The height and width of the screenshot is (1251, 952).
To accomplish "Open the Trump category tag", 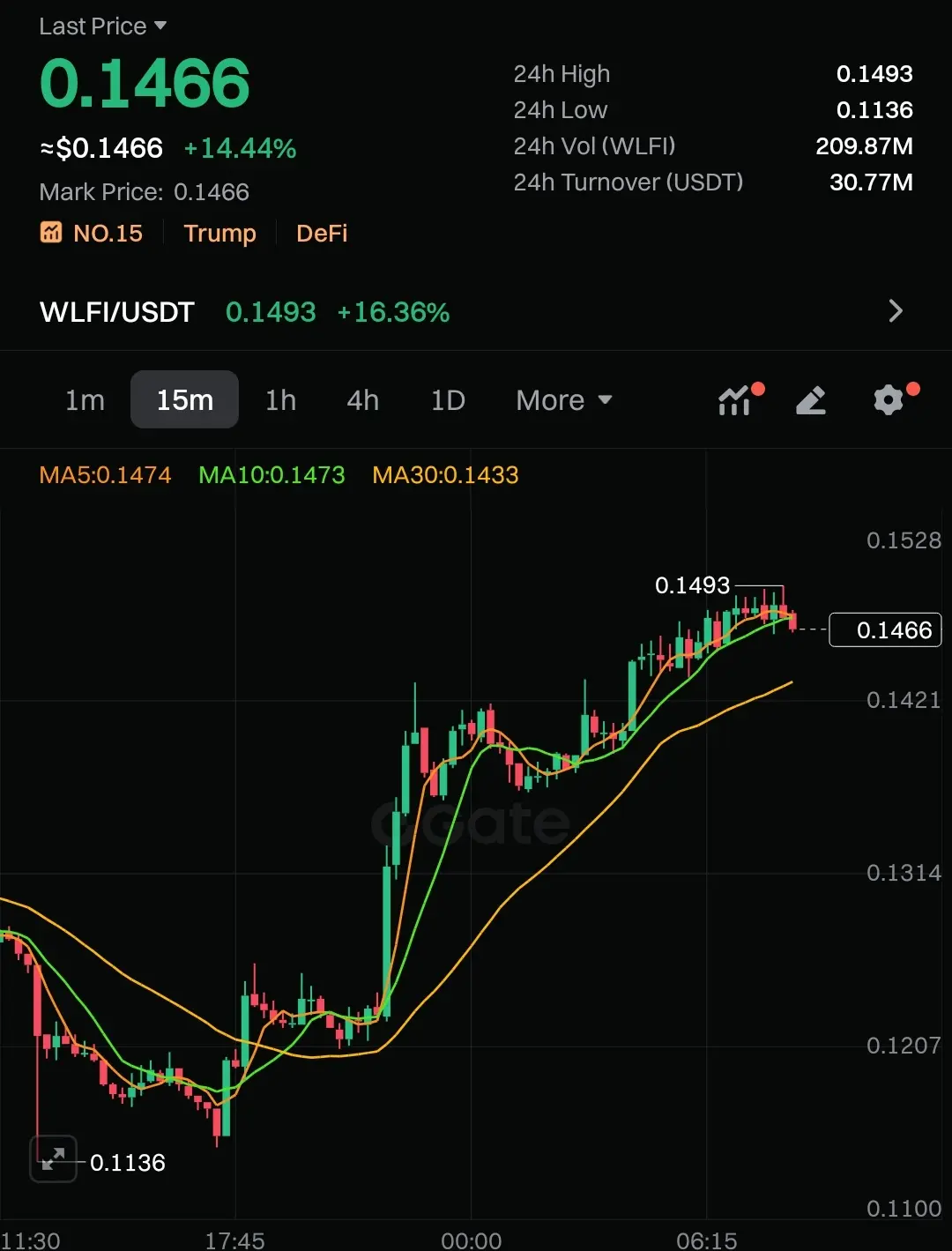I will point(219,234).
